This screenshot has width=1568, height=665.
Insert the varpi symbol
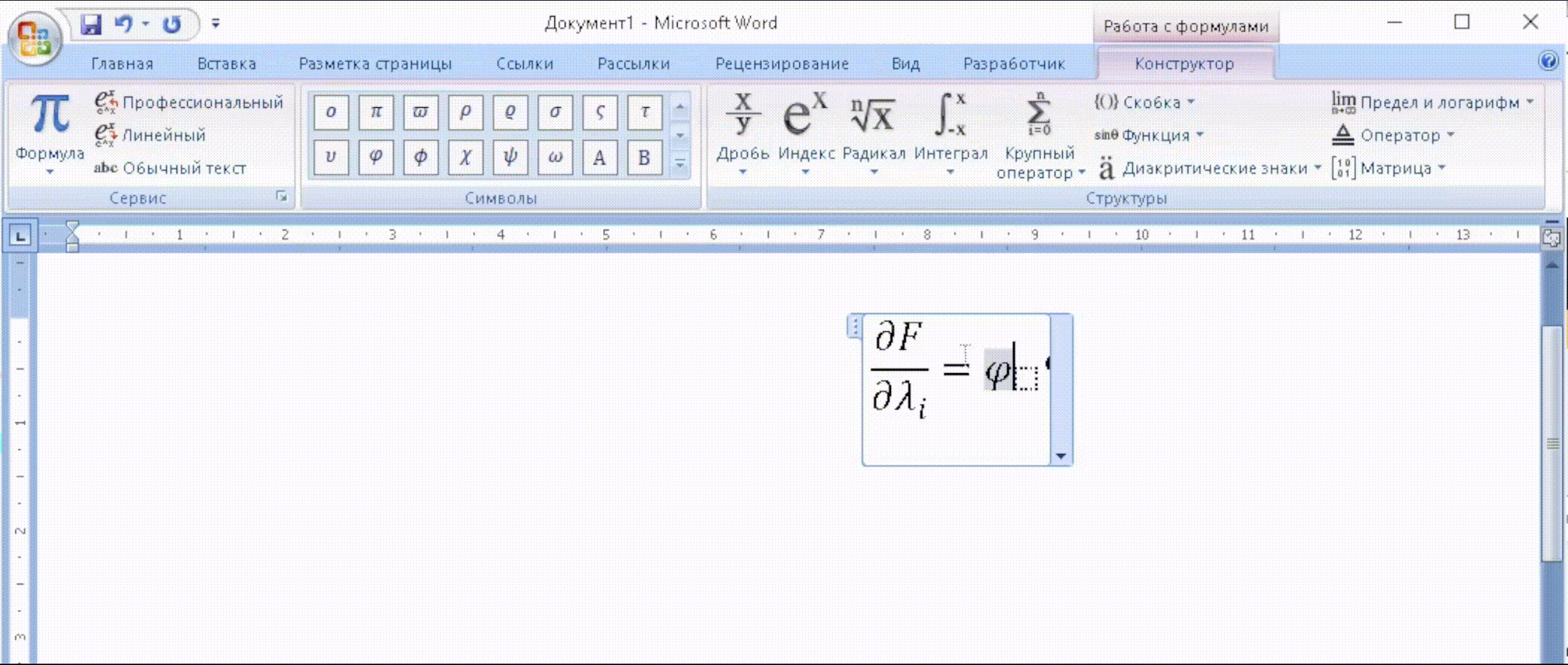click(x=421, y=113)
